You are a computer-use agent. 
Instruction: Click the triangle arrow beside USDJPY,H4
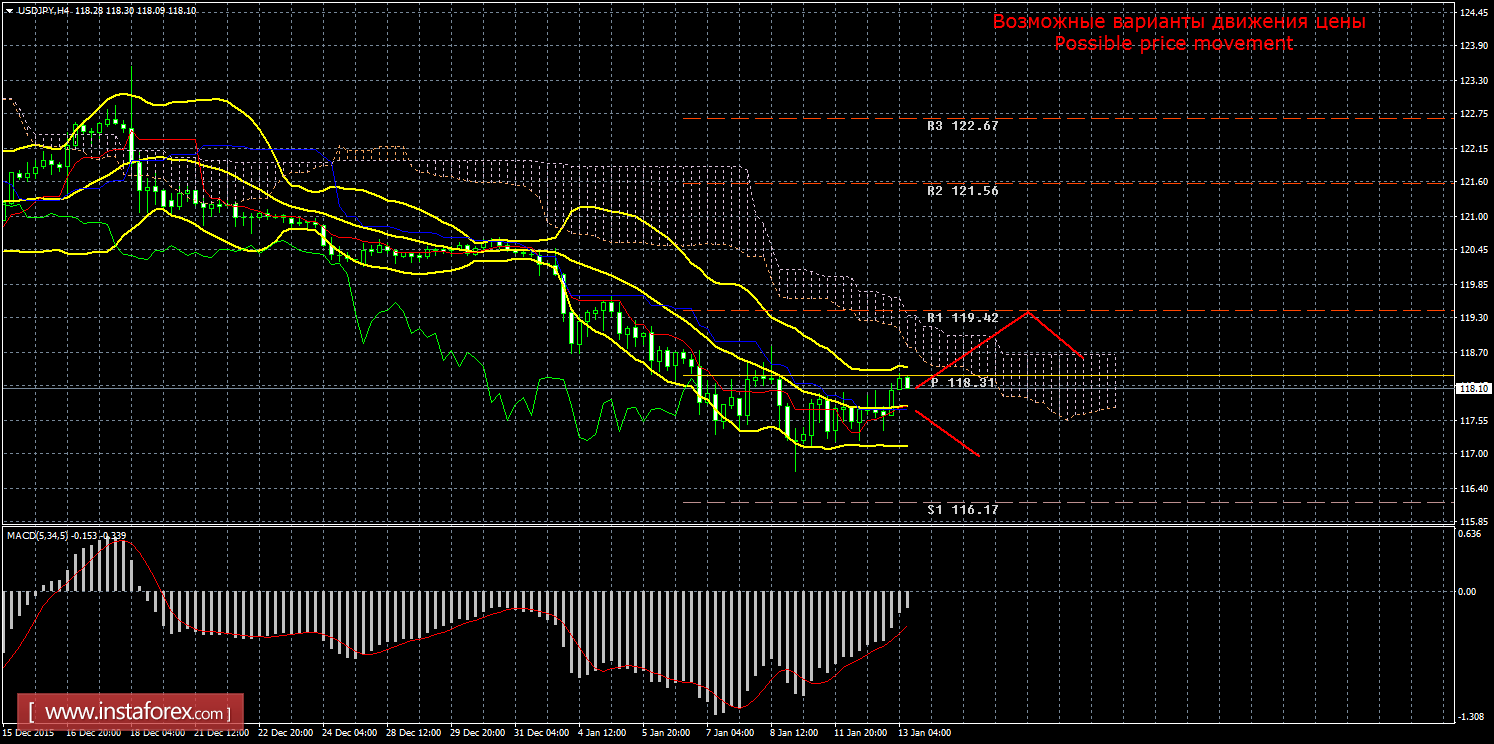9,10
